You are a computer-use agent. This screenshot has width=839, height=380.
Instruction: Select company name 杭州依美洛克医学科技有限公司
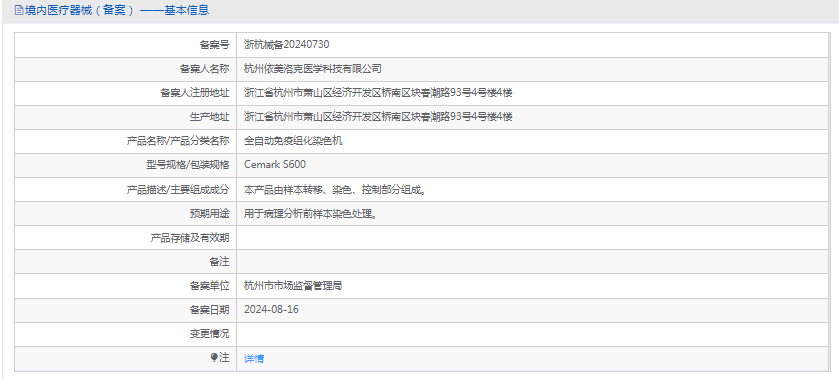(x=312, y=69)
